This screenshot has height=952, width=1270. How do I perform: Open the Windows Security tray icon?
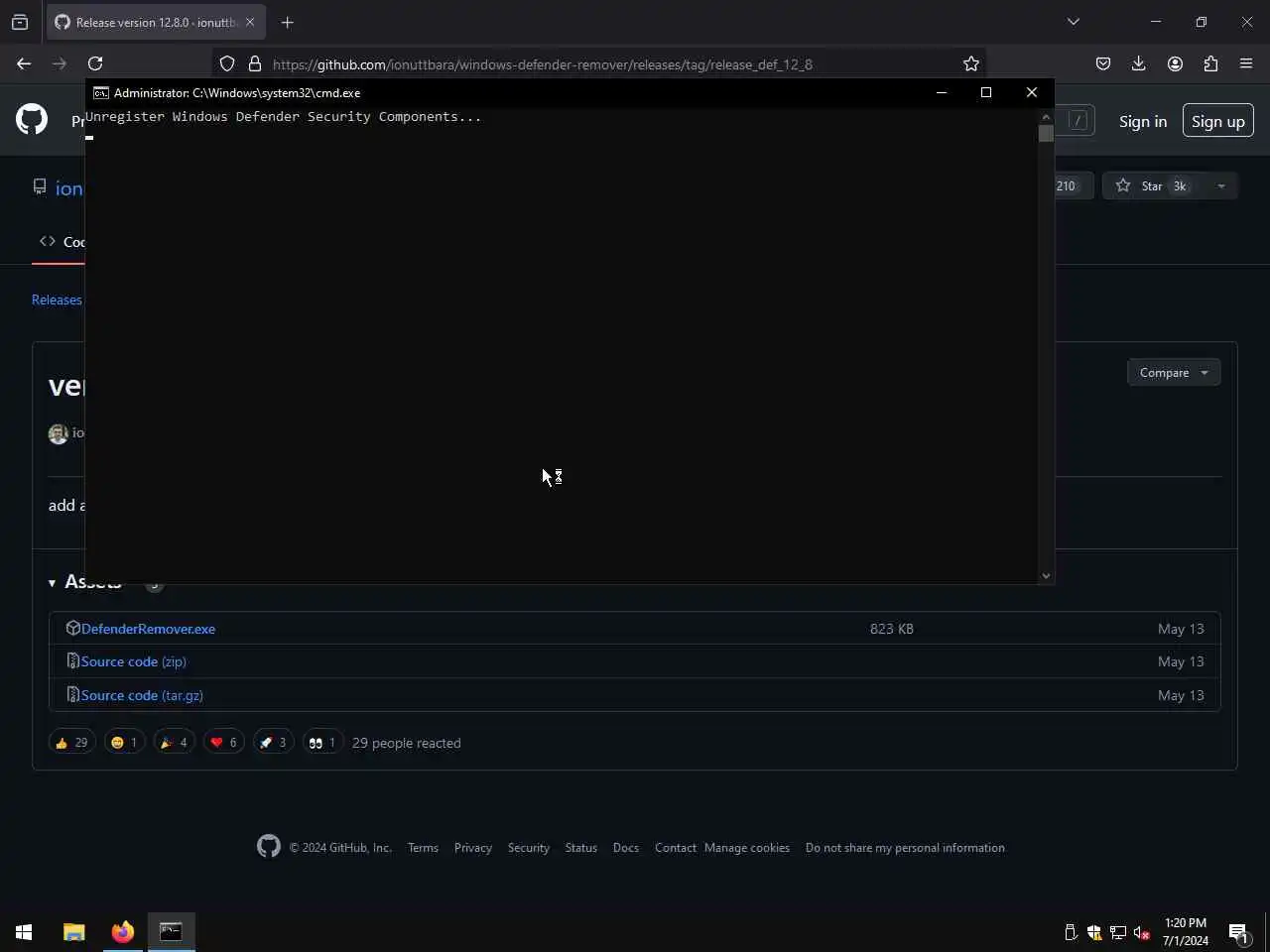tap(1094, 932)
